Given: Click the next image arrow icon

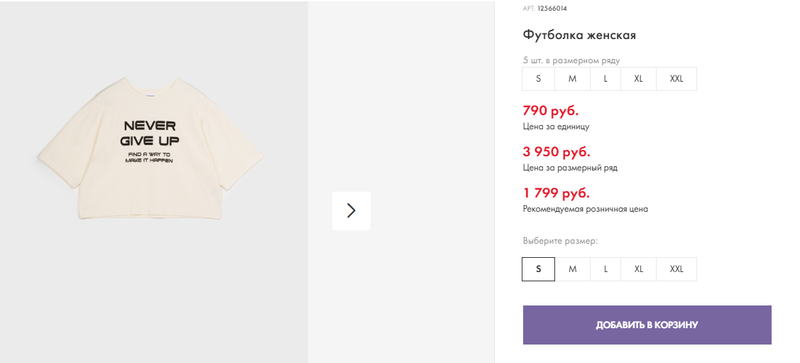Looking at the screenshot, I should 351,210.
